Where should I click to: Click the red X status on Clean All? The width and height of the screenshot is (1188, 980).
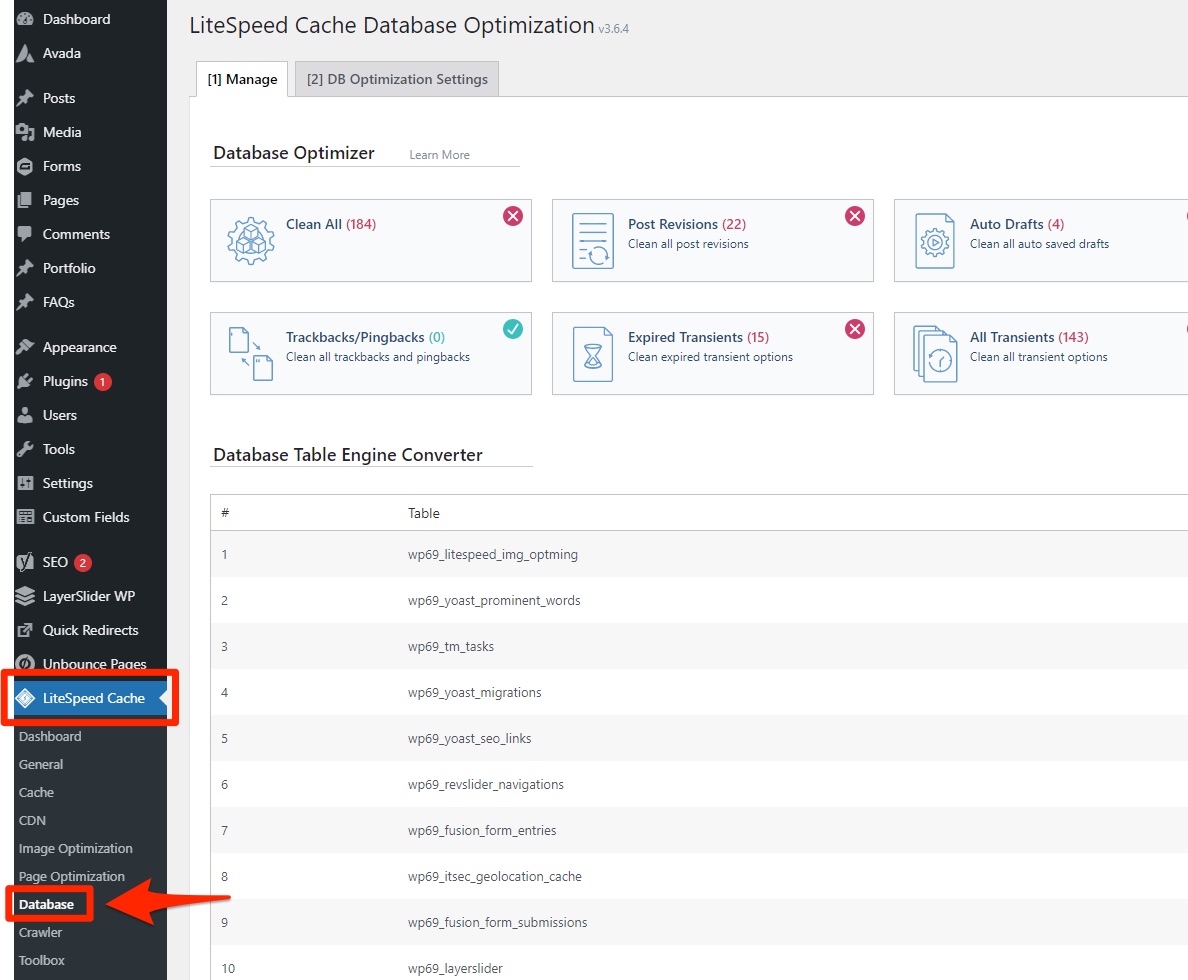pos(513,216)
